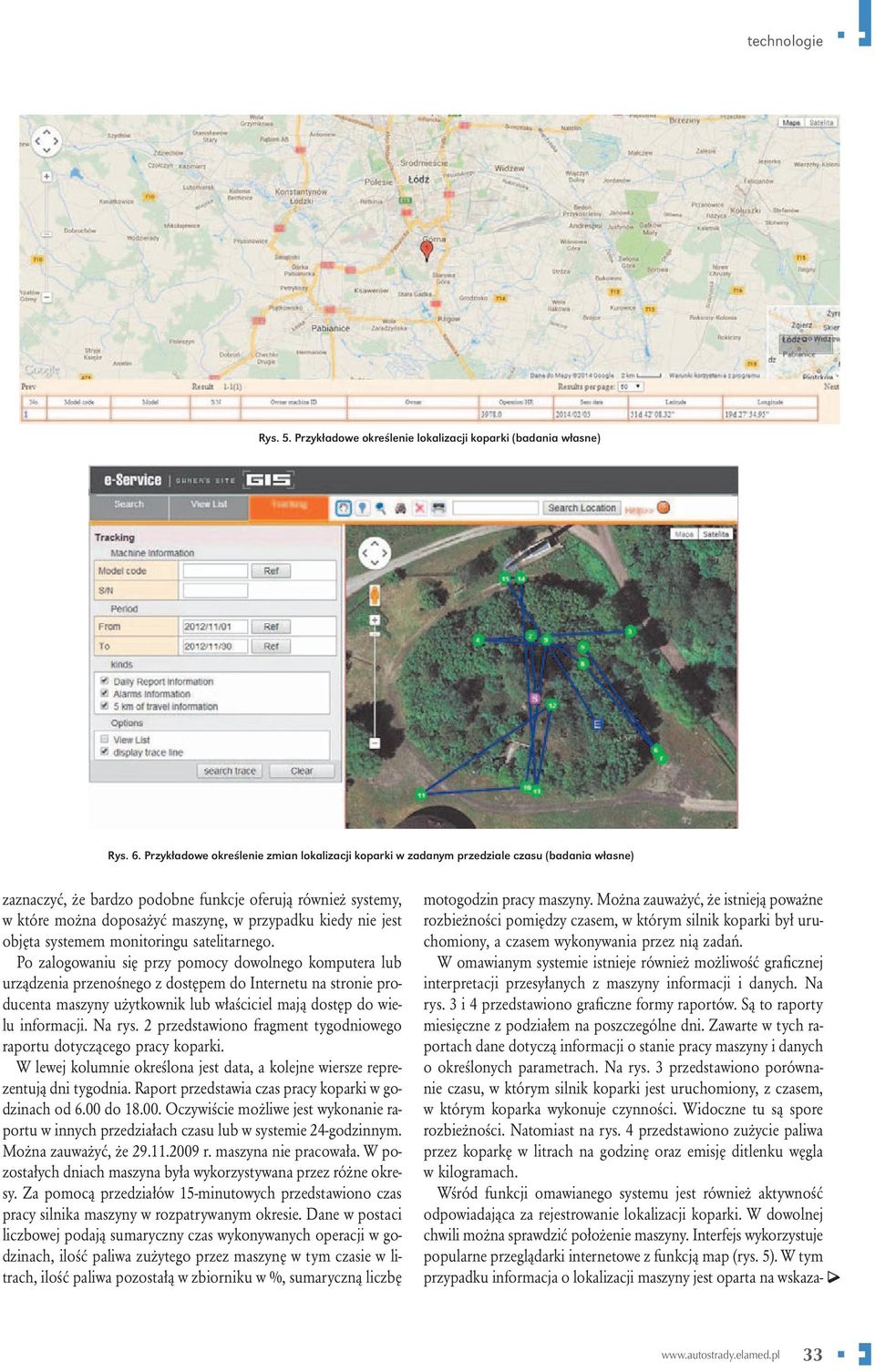Click Ref button next to Model code
Screen dimensions: 875x1372
coord(271,571)
